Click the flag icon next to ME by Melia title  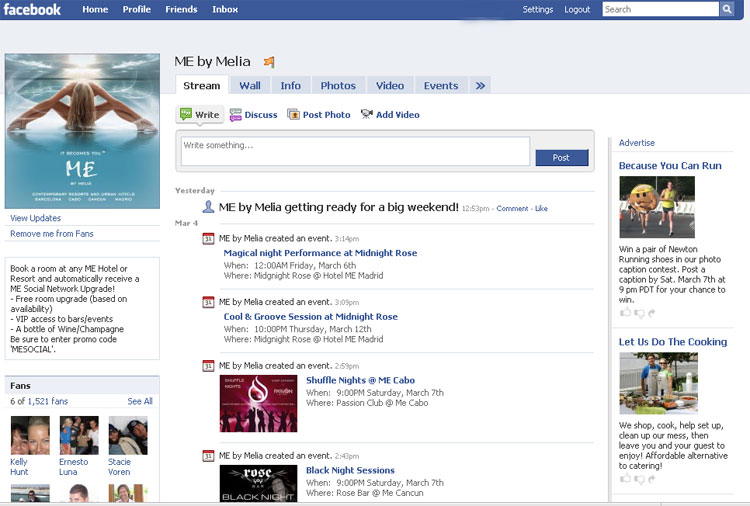(x=269, y=62)
